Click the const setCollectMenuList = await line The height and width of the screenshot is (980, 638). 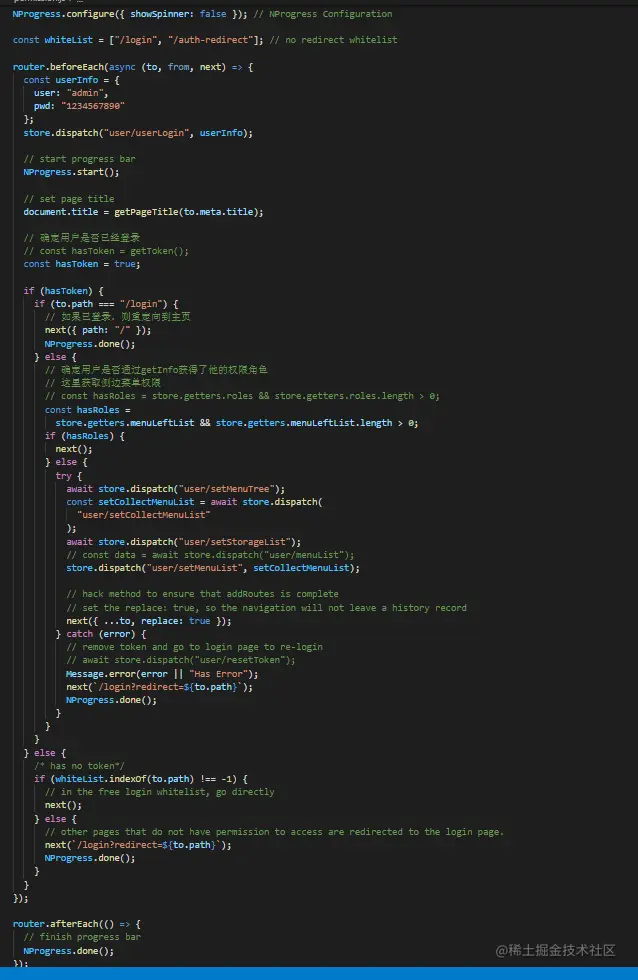194,502
